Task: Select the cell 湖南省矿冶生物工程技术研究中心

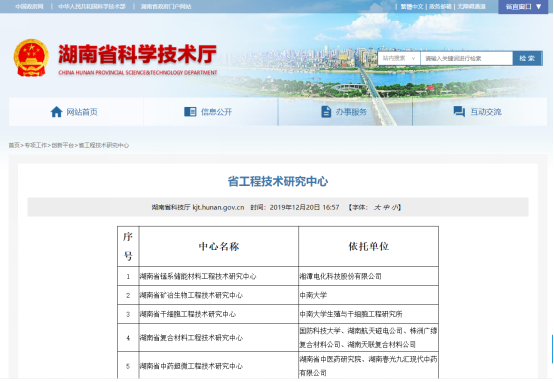Action: [219, 295]
